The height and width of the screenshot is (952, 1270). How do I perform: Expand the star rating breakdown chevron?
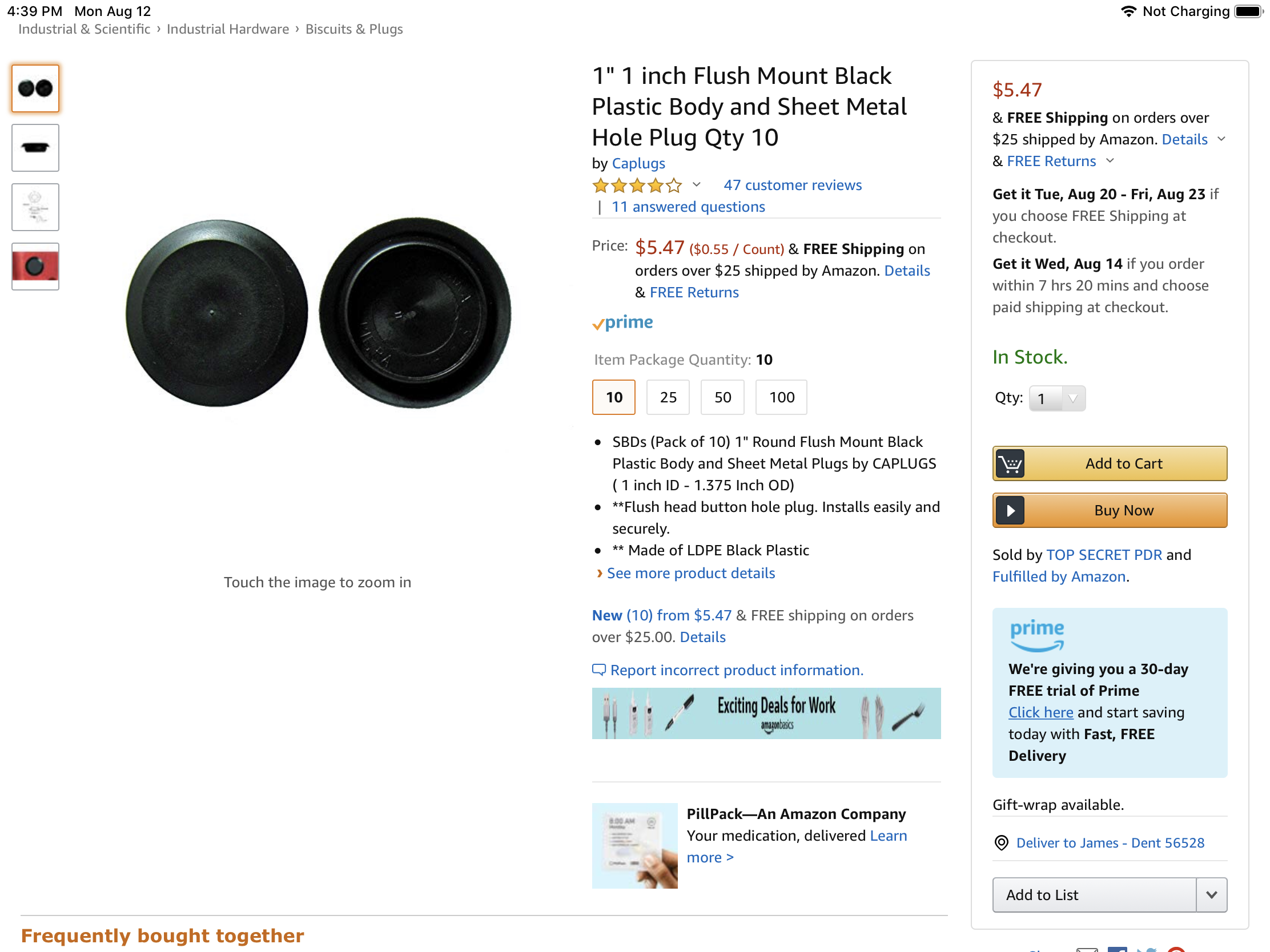click(697, 185)
